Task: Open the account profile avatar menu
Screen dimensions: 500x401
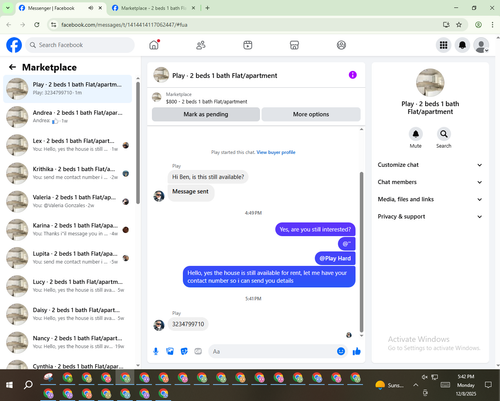Action: 481,45
